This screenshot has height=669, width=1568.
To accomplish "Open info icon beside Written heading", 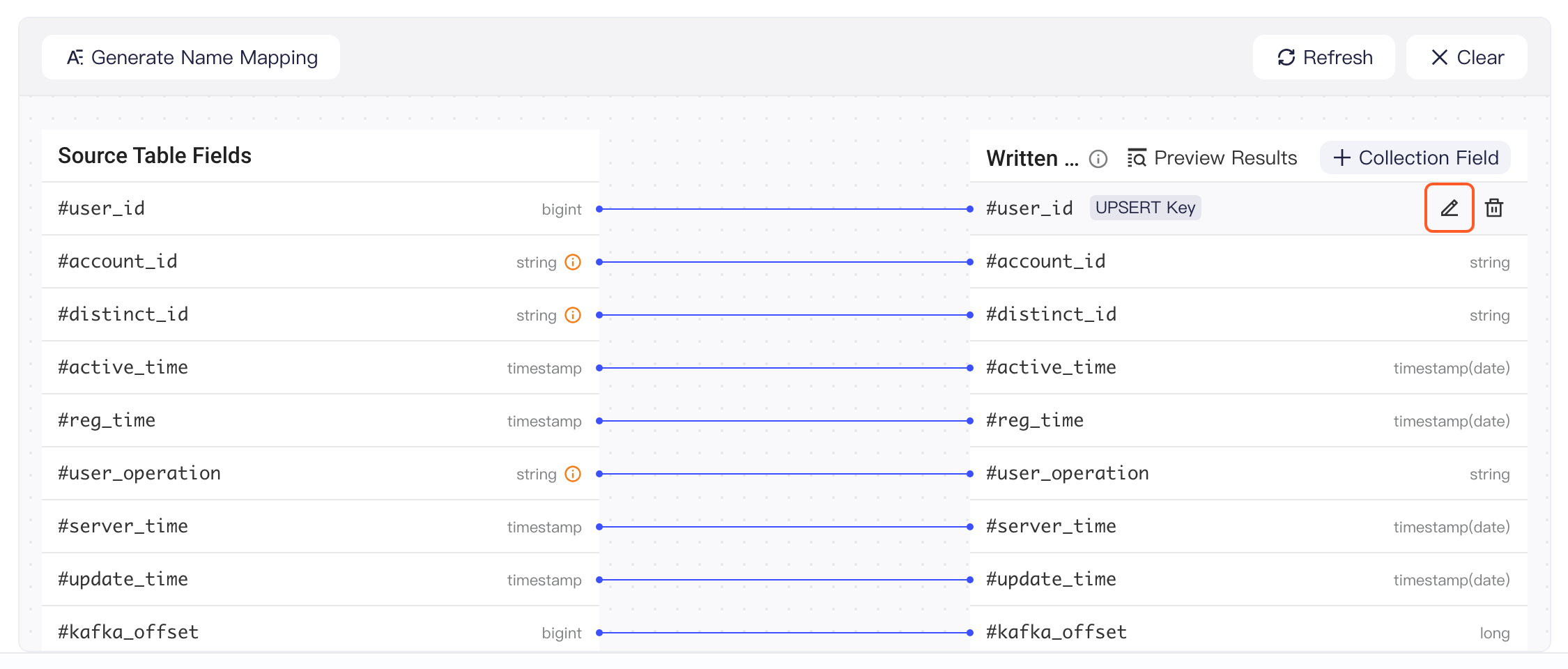I will coord(1098,159).
